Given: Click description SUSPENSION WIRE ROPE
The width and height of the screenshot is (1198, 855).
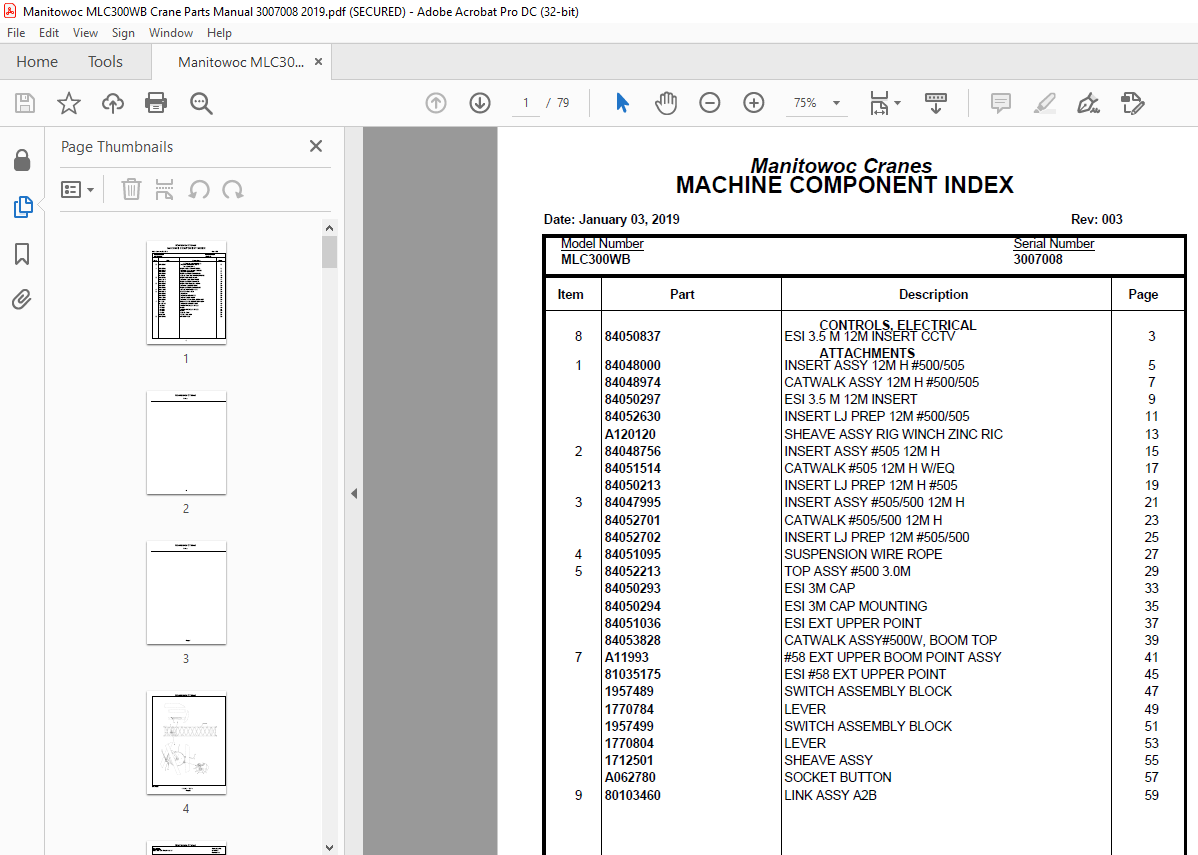Looking at the screenshot, I should [x=863, y=555].
